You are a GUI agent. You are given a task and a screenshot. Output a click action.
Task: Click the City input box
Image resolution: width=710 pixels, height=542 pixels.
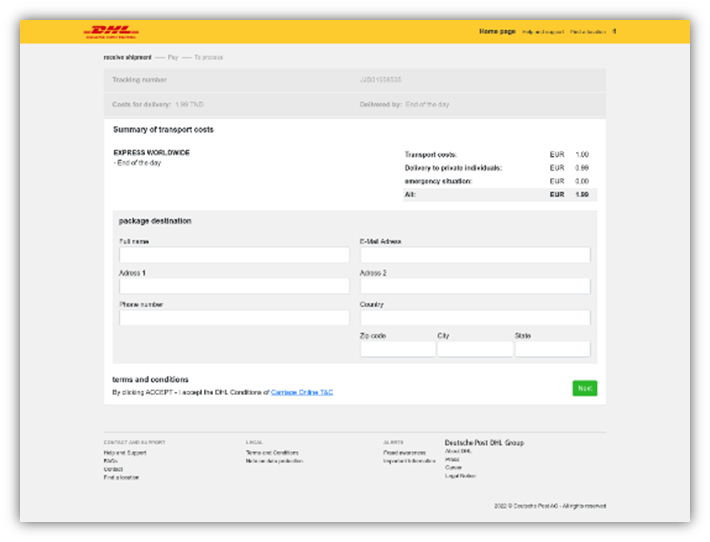pos(475,349)
